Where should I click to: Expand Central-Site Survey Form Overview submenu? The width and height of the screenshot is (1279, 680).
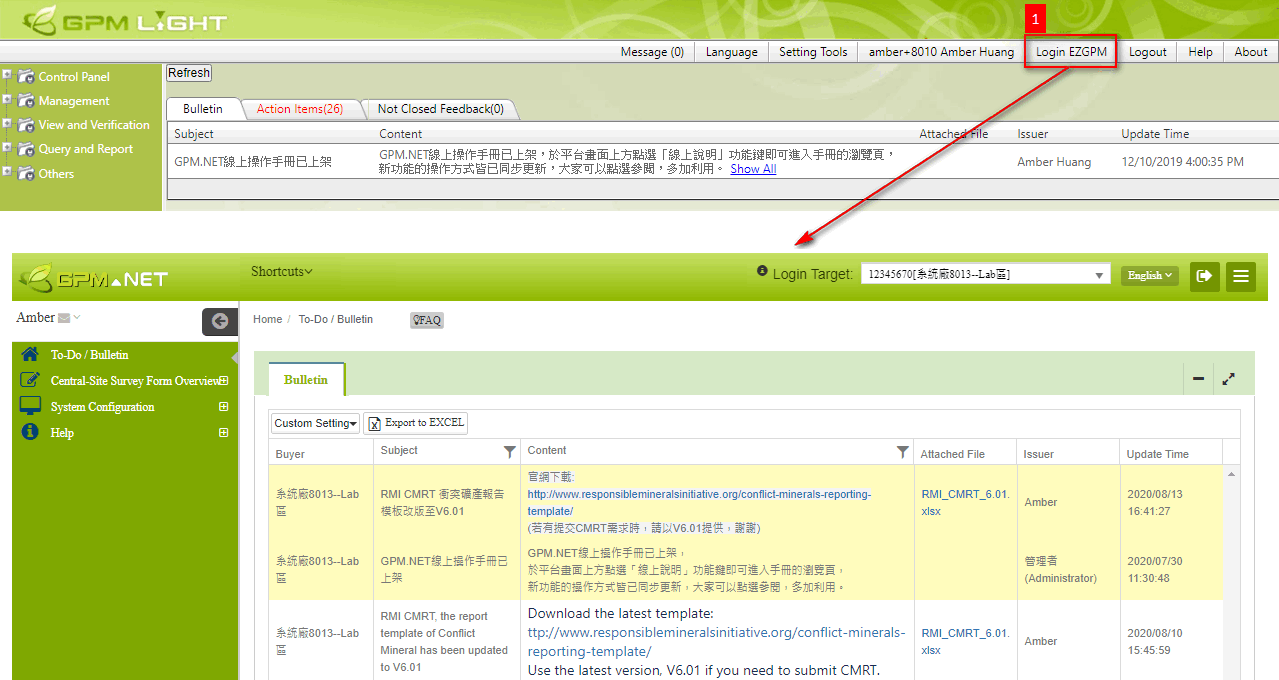[x=224, y=381]
